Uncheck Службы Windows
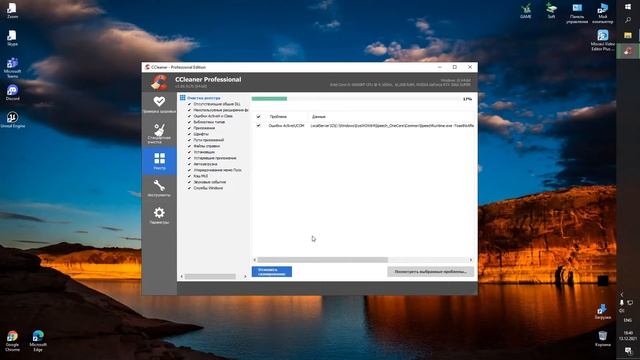640x360 pixels. tap(189, 188)
